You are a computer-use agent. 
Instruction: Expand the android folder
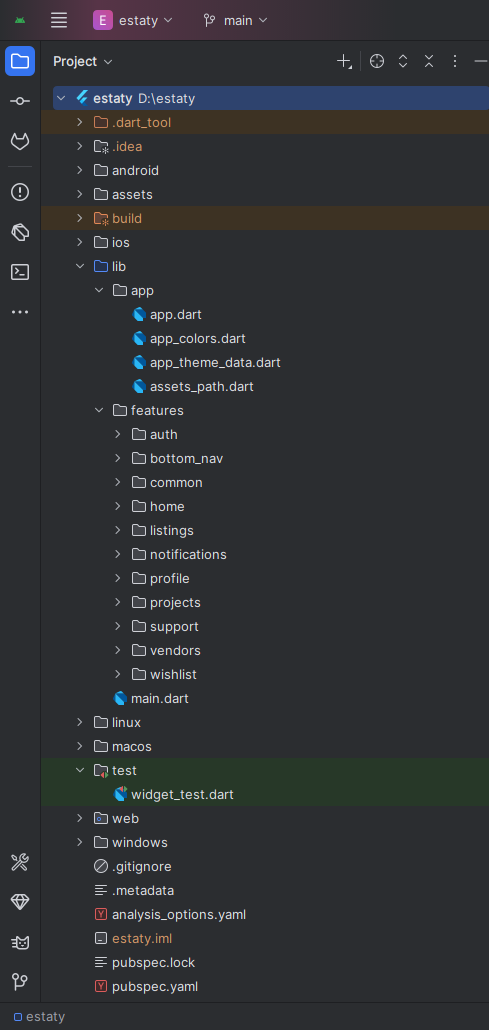point(80,170)
